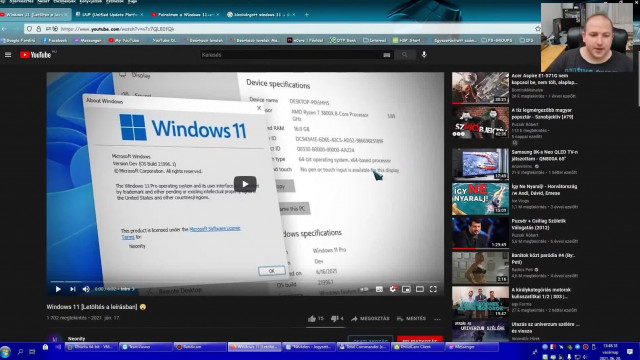
Task: Open the player settings gear
Action: 393,289
